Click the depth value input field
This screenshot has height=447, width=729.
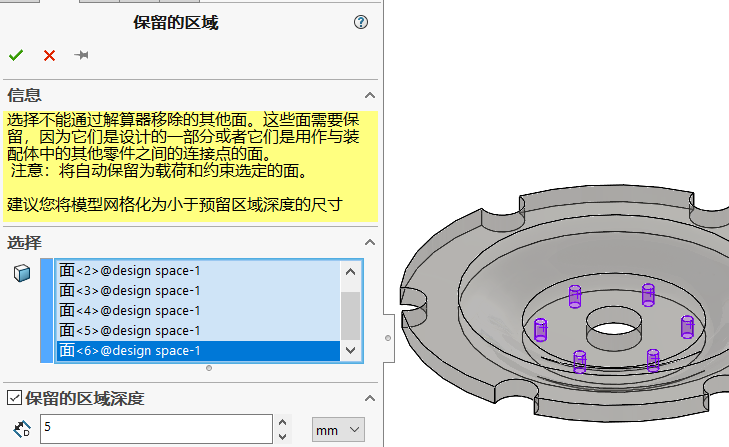pos(156,429)
